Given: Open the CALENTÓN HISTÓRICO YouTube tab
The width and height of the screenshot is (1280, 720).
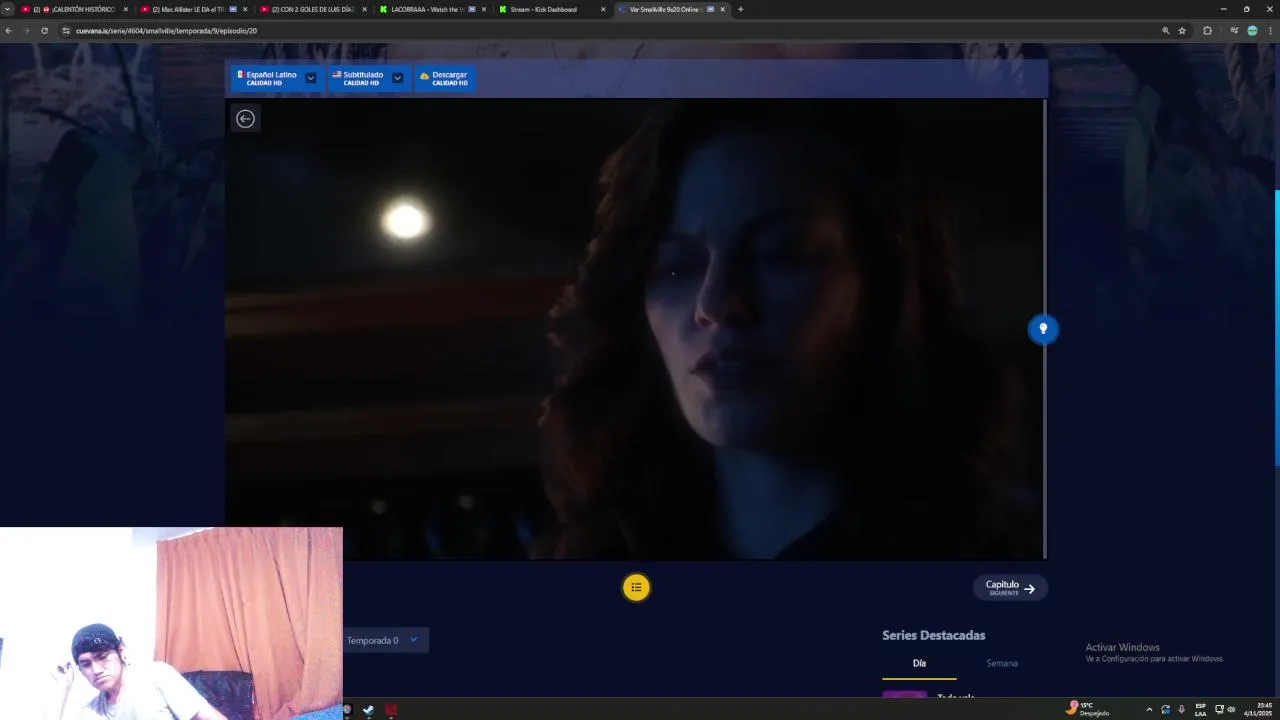Looking at the screenshot, I should [x=76, y=9].
